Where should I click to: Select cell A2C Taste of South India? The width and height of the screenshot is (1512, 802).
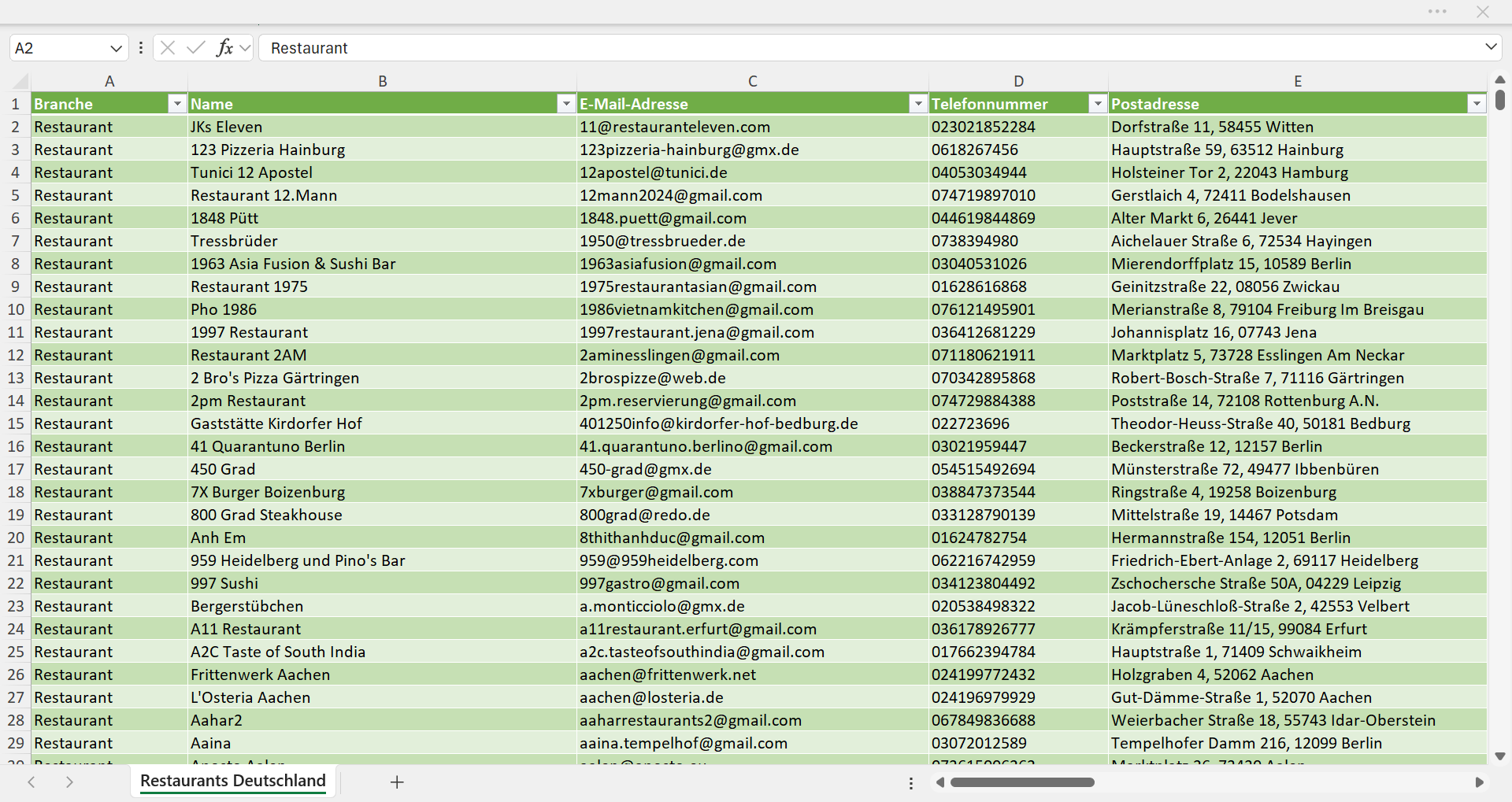tap(383, 652)
